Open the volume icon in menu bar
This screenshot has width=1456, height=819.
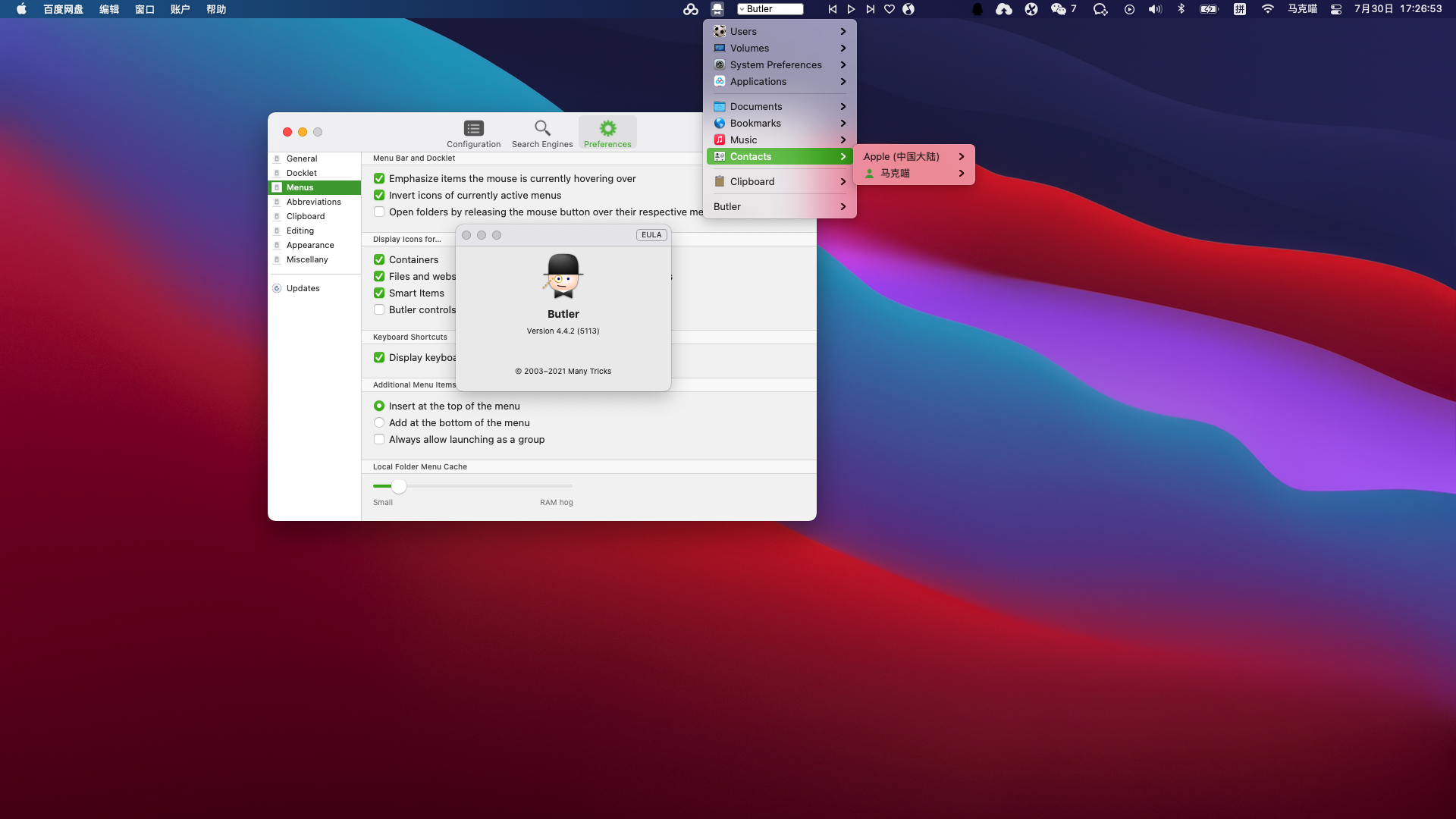click(1155, 9)
